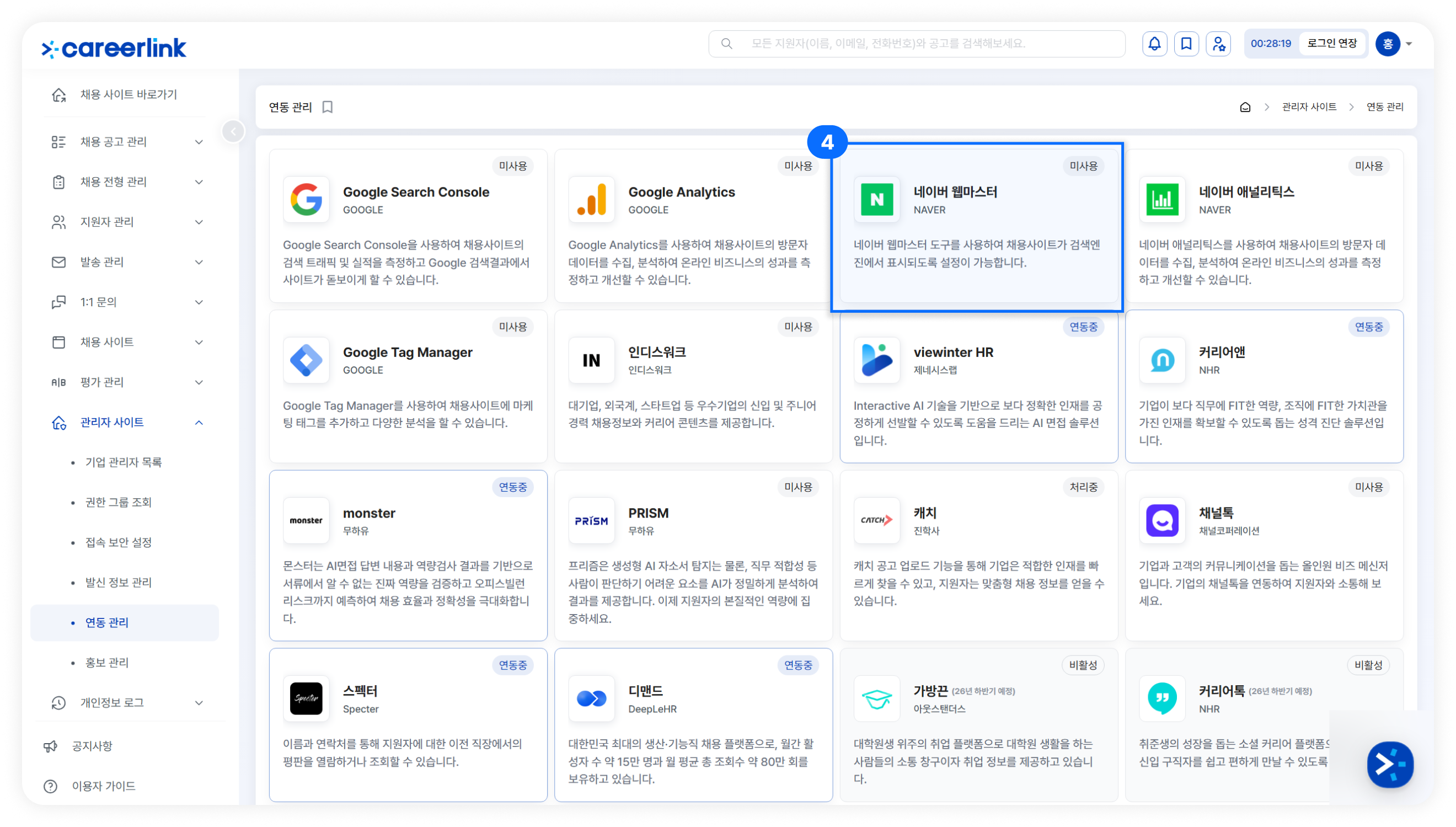The height and width of the screenshot is (827, 1456).
Task: Expand the 평가 관리 menu
Action: click(199, 382)
